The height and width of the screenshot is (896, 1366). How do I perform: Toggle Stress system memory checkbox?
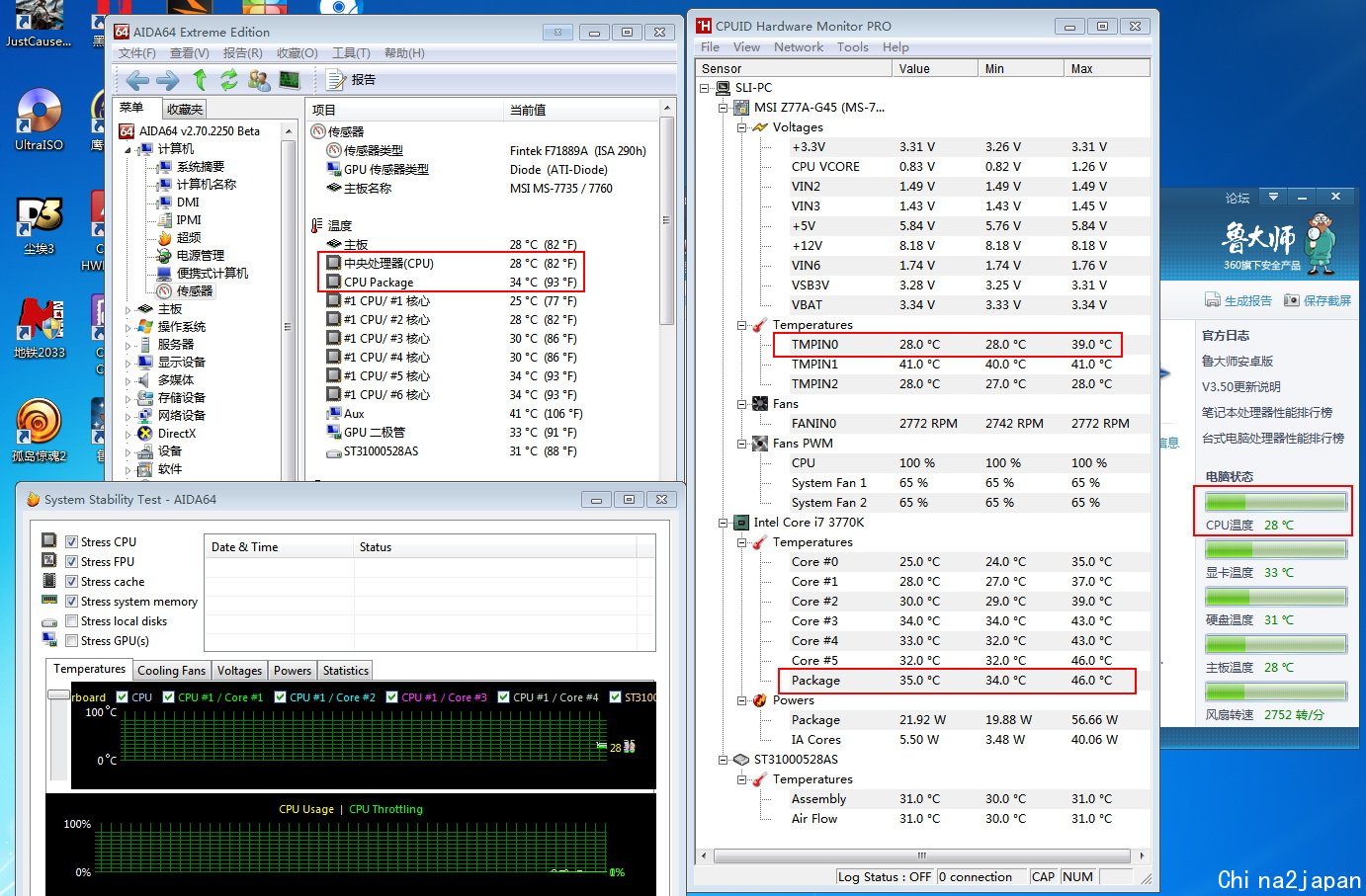[x=71, y=601]
